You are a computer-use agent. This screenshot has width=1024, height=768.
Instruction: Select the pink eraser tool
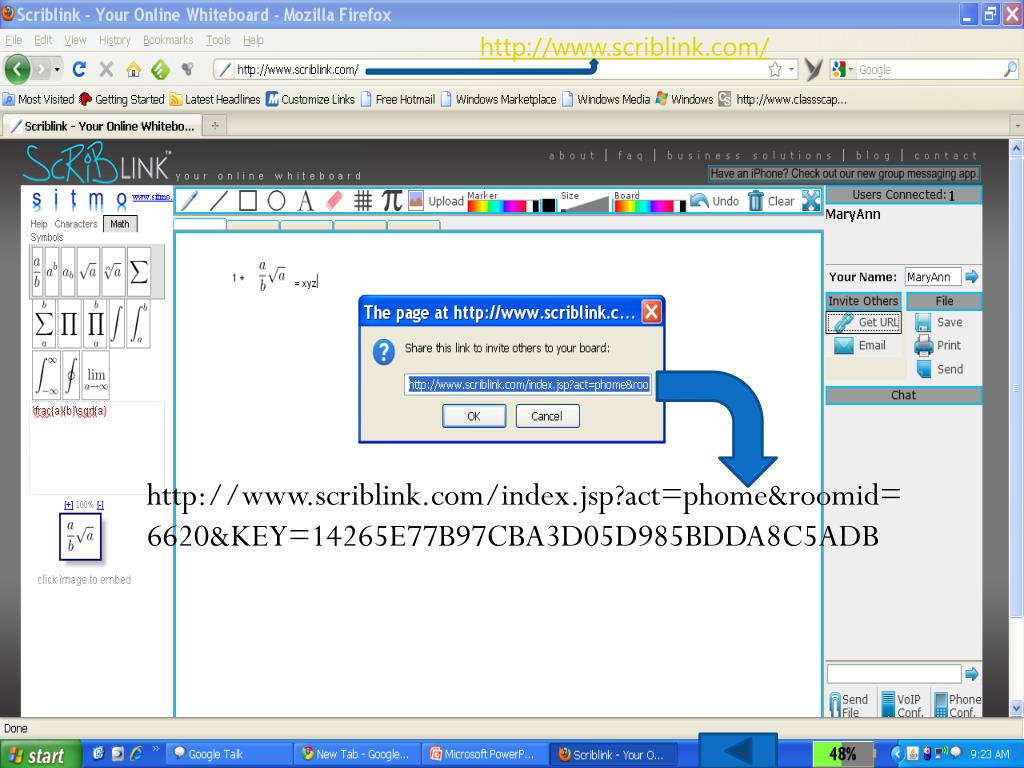point(334,201)
